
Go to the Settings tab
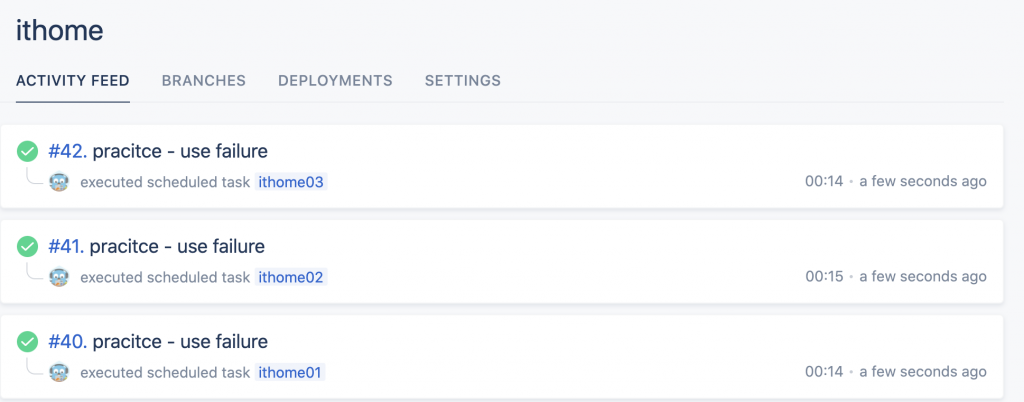tap(463, 80)
